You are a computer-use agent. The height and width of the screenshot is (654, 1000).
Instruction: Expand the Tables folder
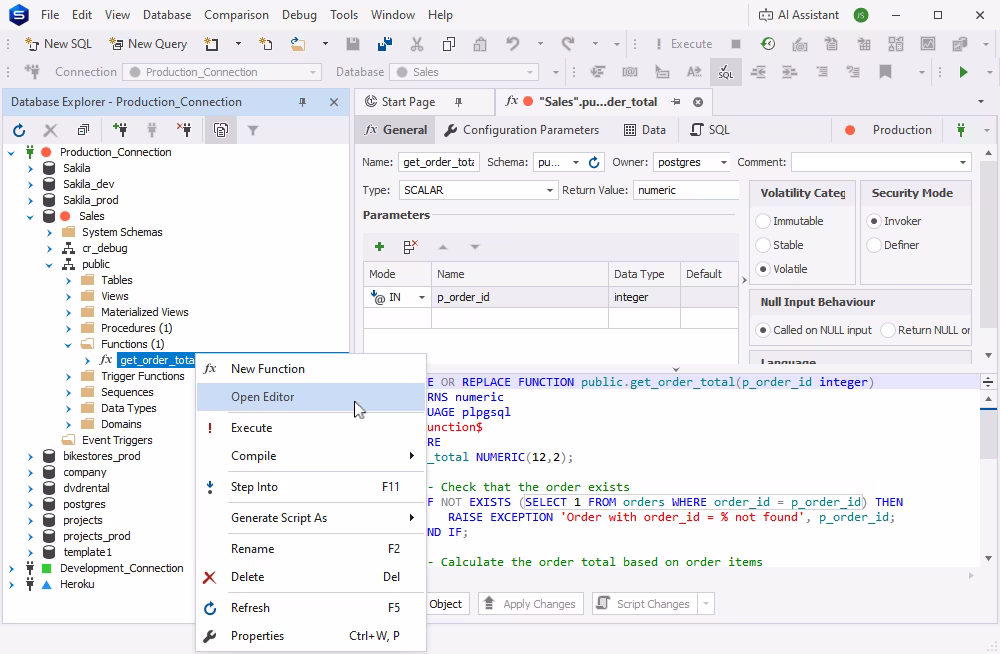tap(68, 281)
